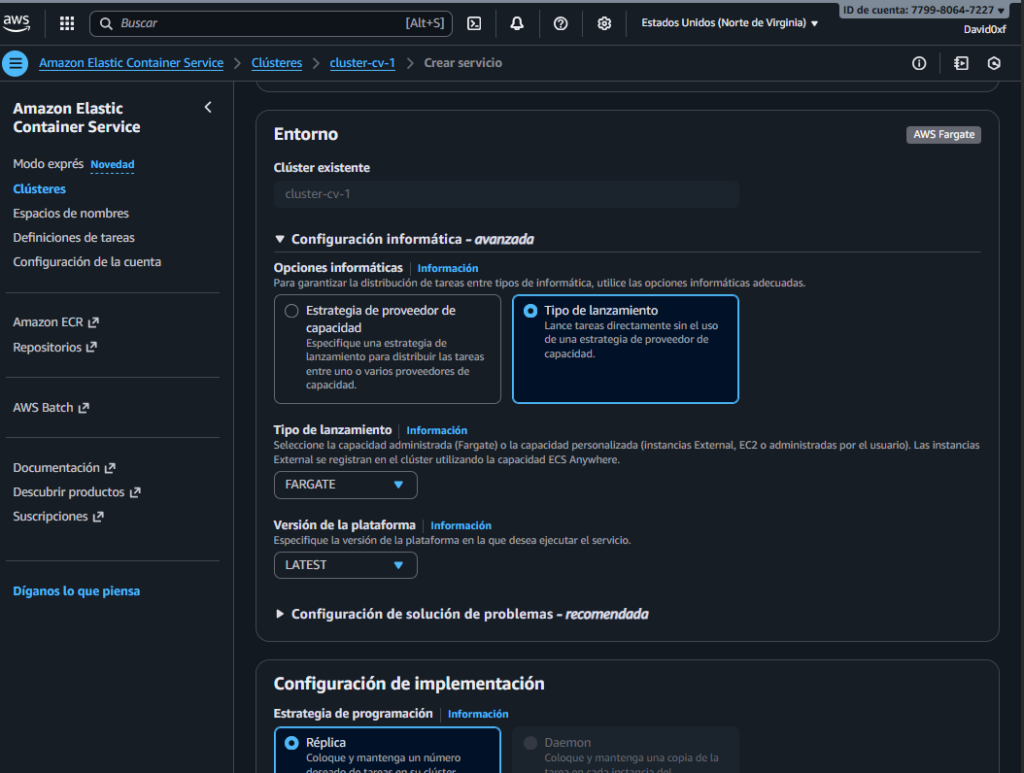Select the Tipo de lanzamiento radio option
The width and height of the screenshot is (1024, 773).
pyautogui.click(x=530, y=311)
